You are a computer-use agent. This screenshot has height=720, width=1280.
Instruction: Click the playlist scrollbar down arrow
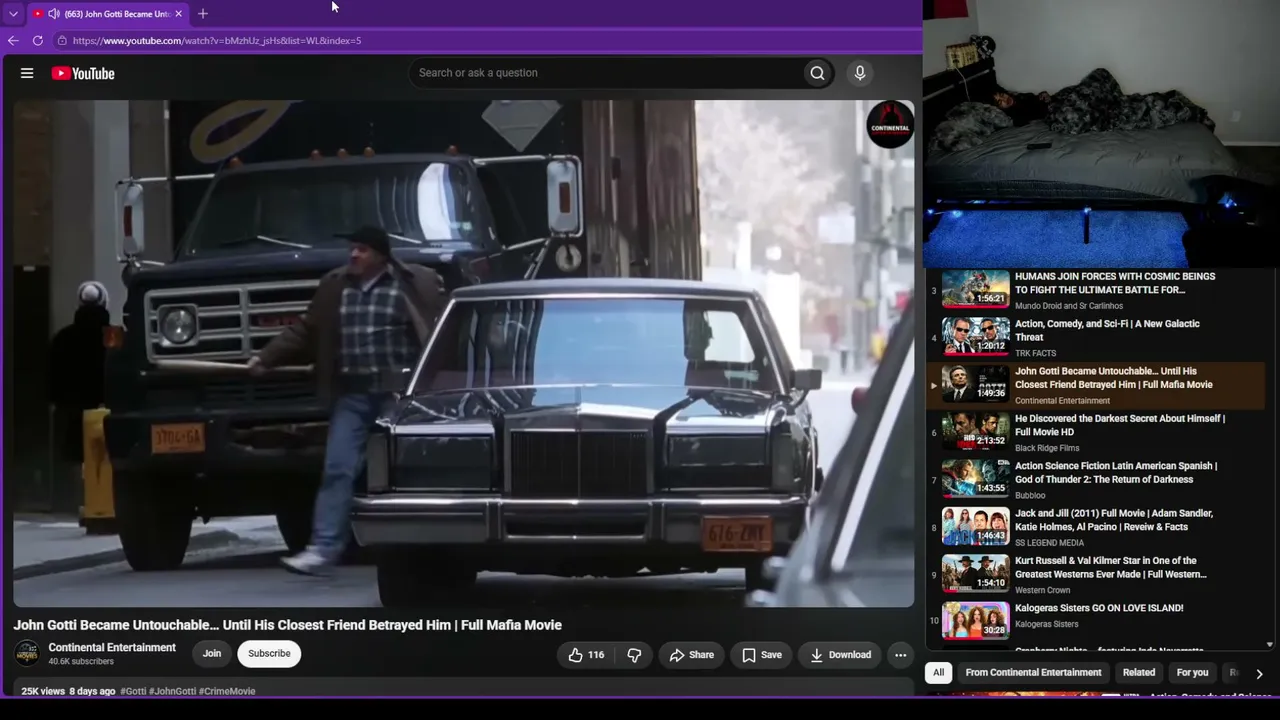pyautogui.click(x=1270, y=645)
